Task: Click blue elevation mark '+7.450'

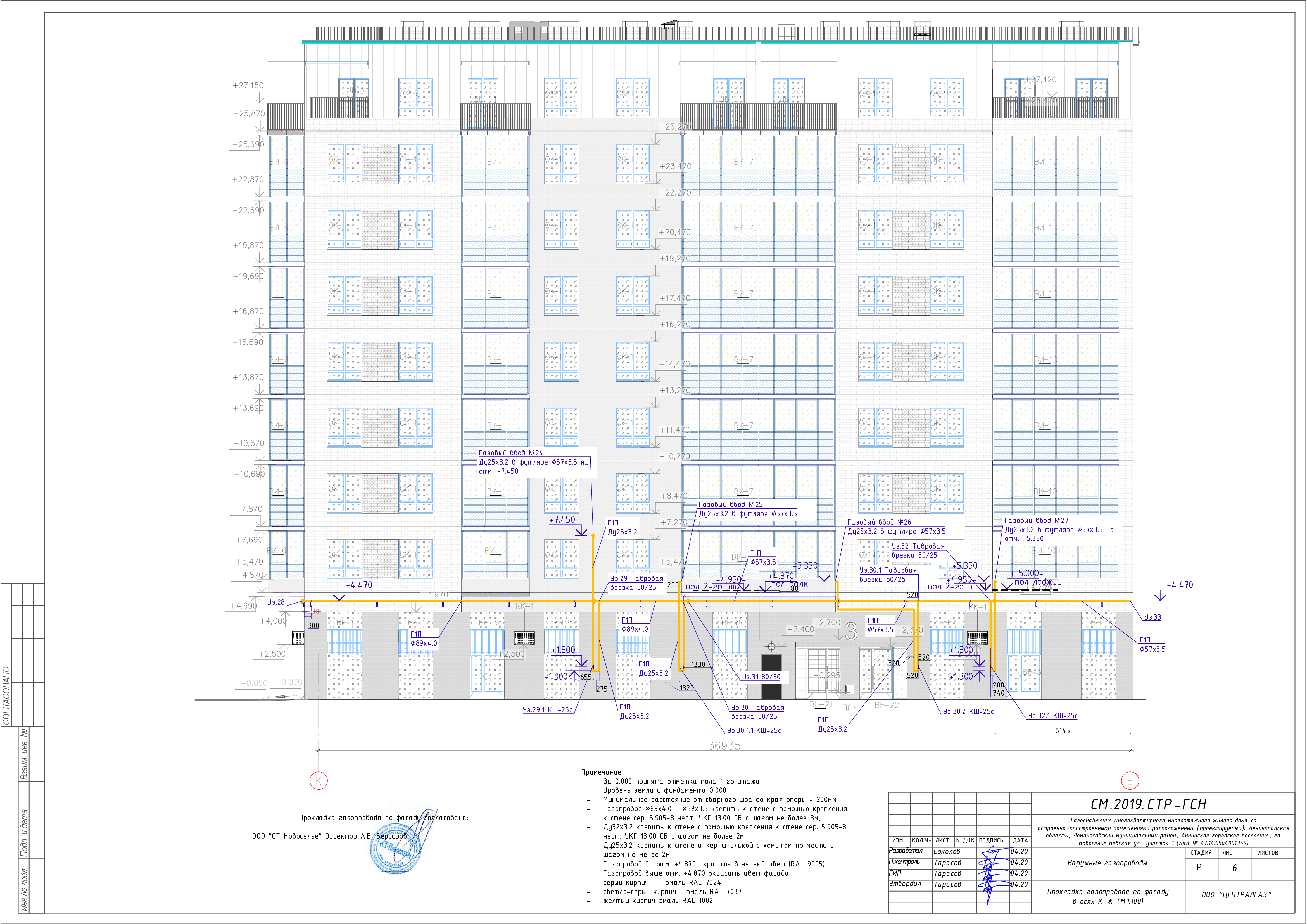Action: (562, 520)
